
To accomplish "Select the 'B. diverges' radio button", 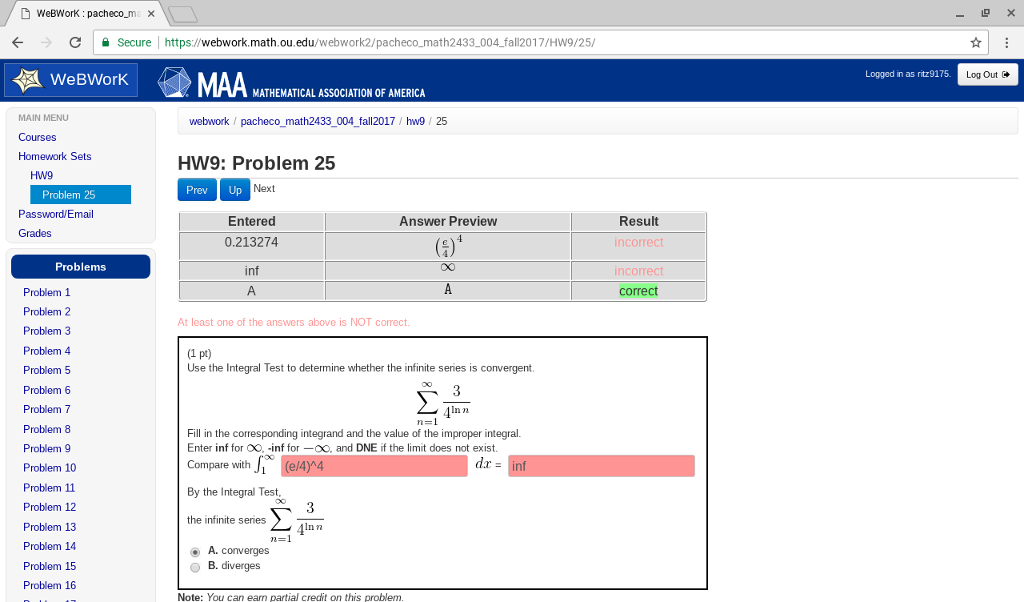I will tap(195, 566).
